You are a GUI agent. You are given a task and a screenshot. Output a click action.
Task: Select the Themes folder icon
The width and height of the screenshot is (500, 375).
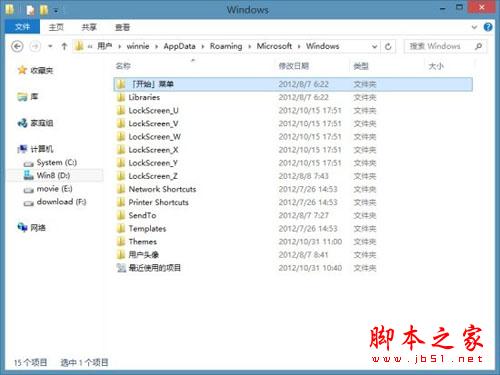click(x=121, y=242)
